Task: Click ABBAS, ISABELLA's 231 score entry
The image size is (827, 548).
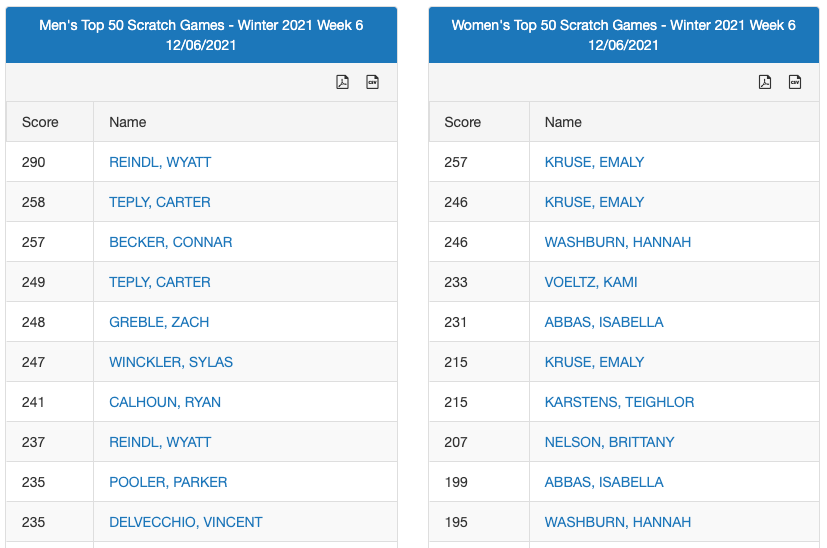Action: click(x=604, y=322)
